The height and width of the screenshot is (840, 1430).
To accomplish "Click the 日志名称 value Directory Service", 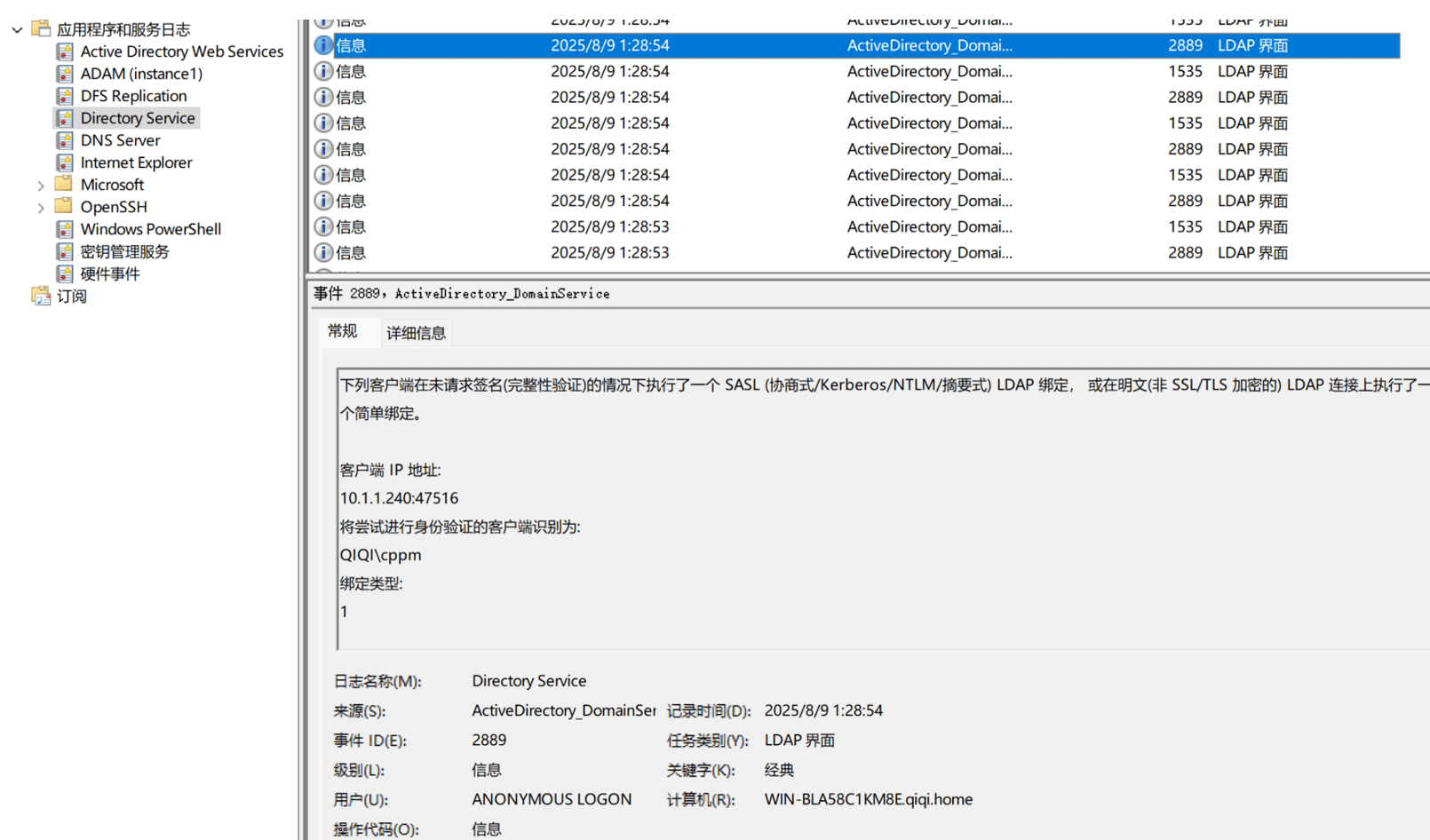I will click(529, 681).
